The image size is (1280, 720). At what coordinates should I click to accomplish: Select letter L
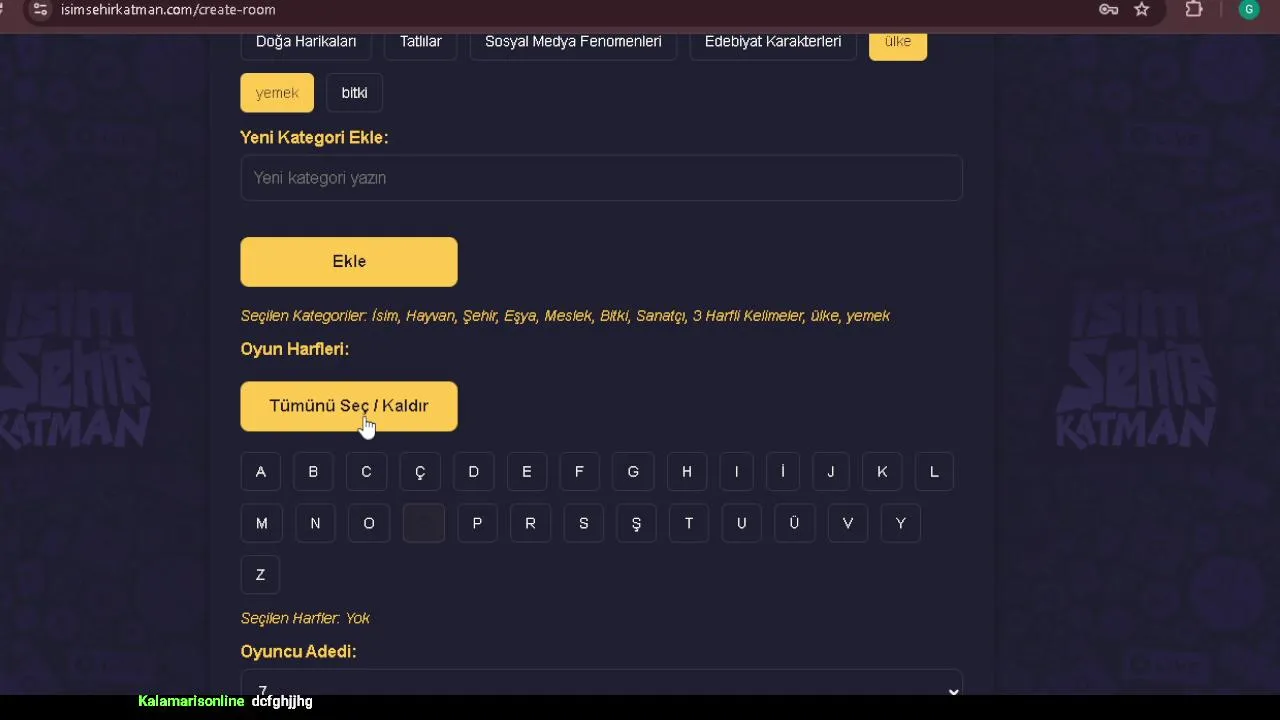point(934,472)
